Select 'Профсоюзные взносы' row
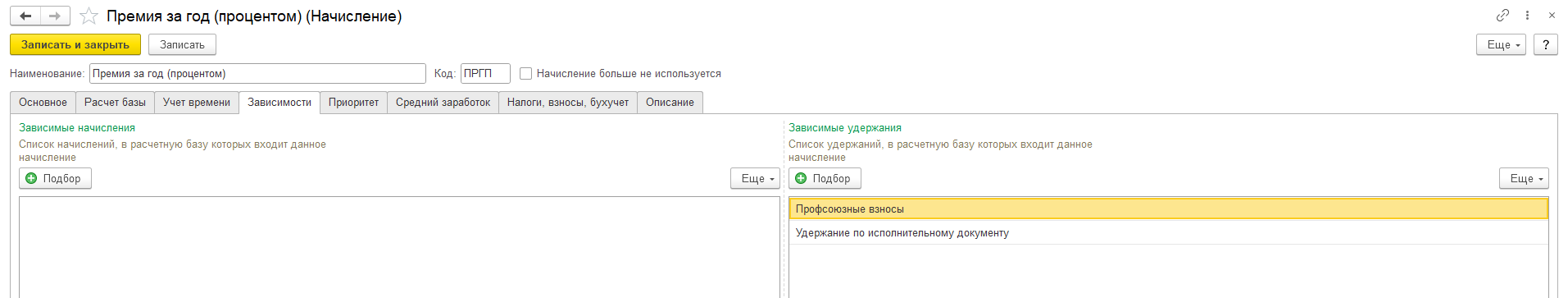The width and height of the screenshot is (1568, 298). (x=1169, y=209)
